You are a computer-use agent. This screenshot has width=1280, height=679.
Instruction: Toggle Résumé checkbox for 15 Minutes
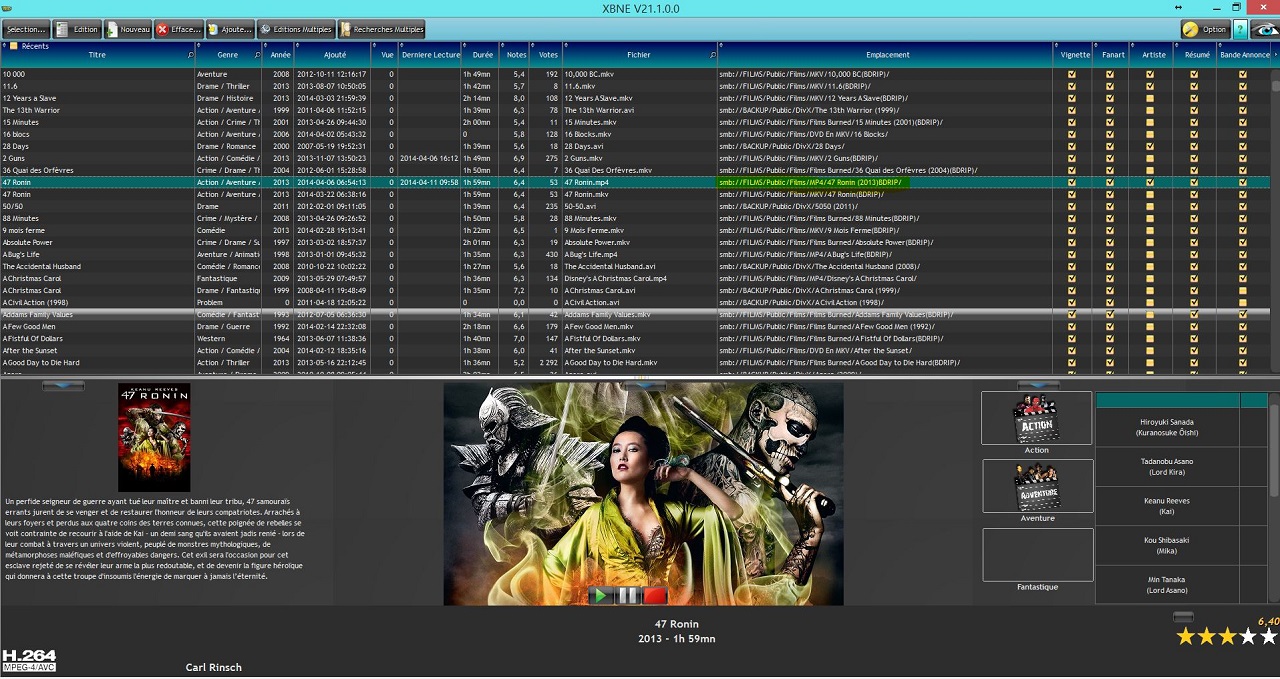tap(1194, 122)
